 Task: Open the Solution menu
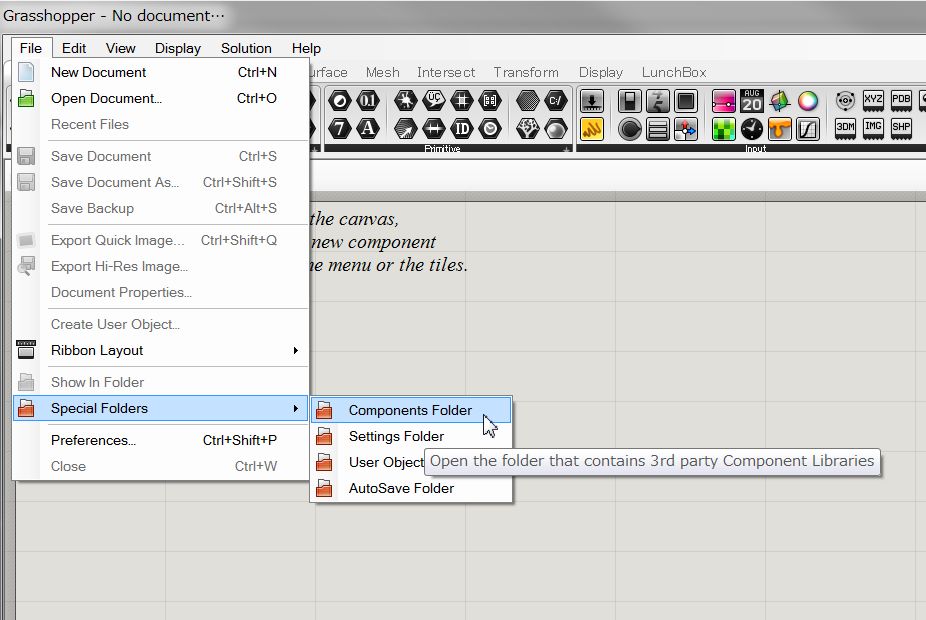point(246,48)
